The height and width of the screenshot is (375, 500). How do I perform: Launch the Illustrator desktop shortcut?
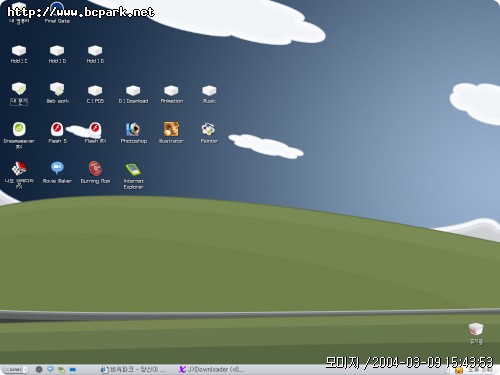pyautogui.click(x=171, y=133)
